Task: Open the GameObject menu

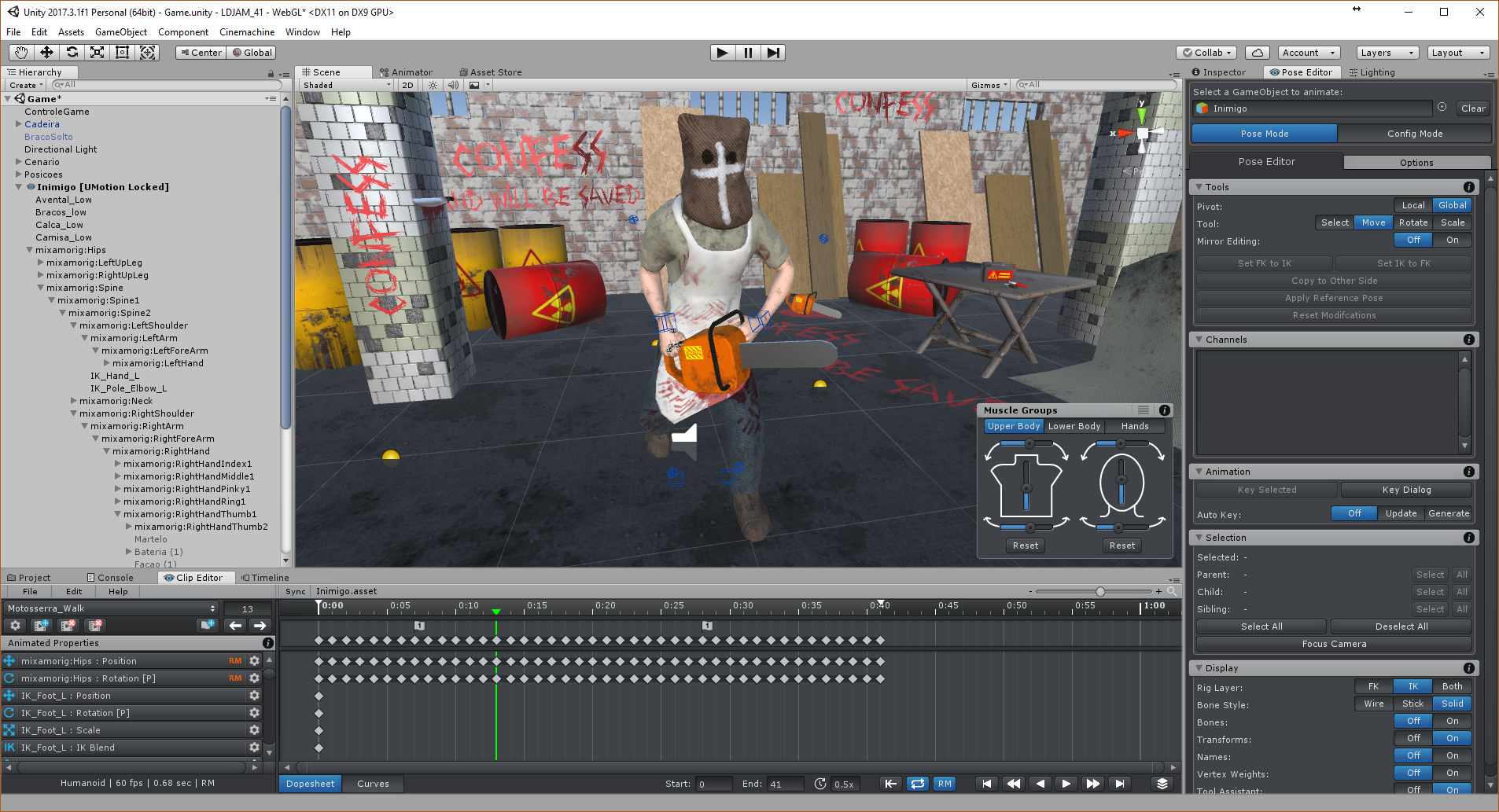Action: (121, 32)
